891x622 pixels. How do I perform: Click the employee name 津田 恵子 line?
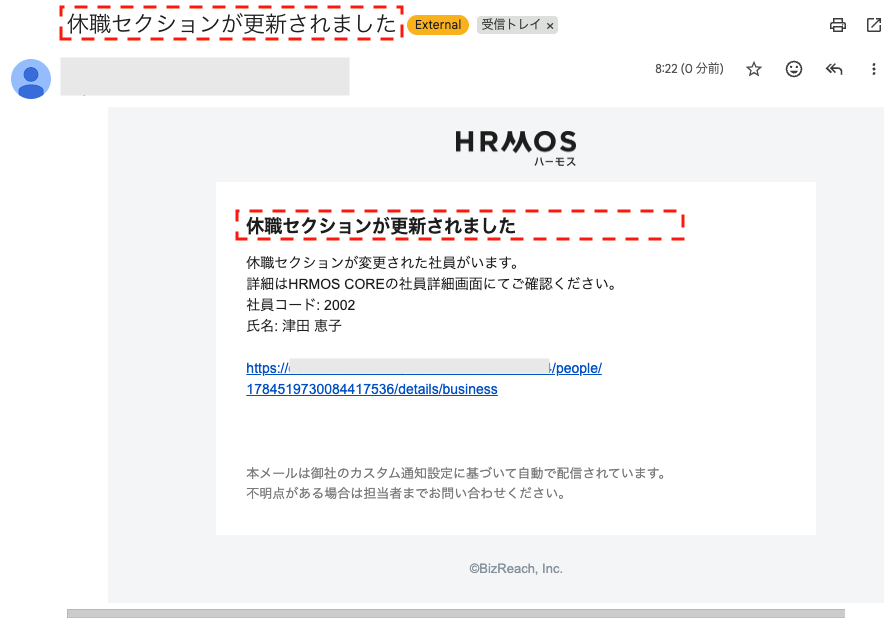coord(294,326)
